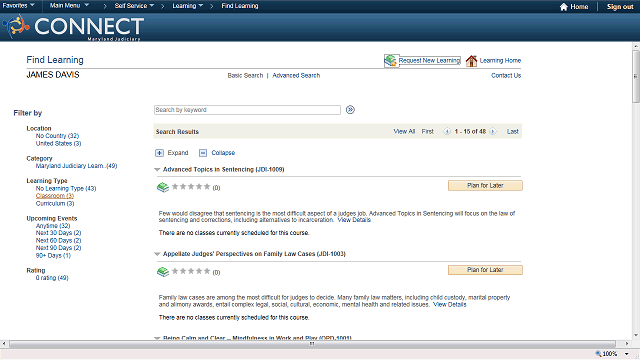Open the Main Menu dropdown

(69, 6)
